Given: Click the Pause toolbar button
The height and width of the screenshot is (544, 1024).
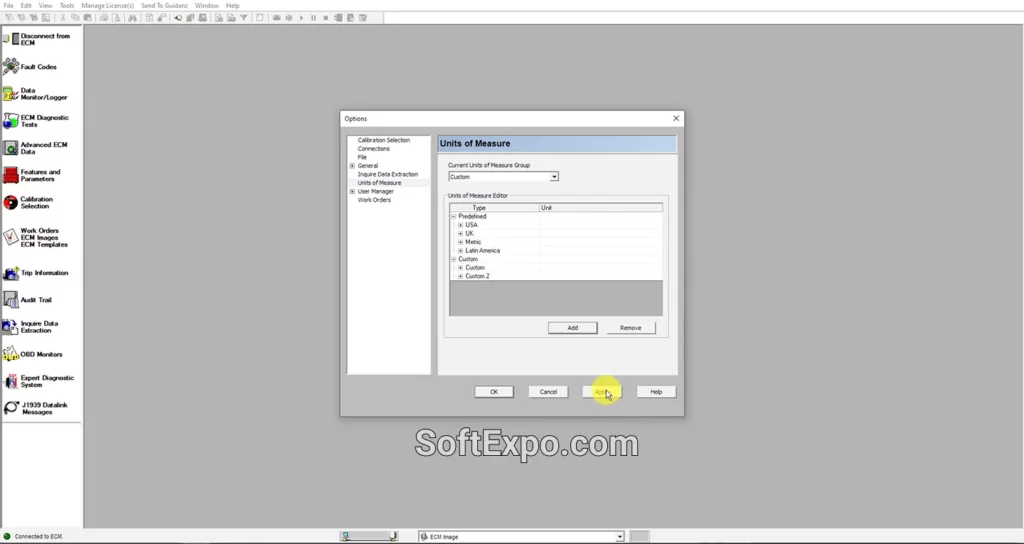Looking at the screenshot, I should (313, 18).
